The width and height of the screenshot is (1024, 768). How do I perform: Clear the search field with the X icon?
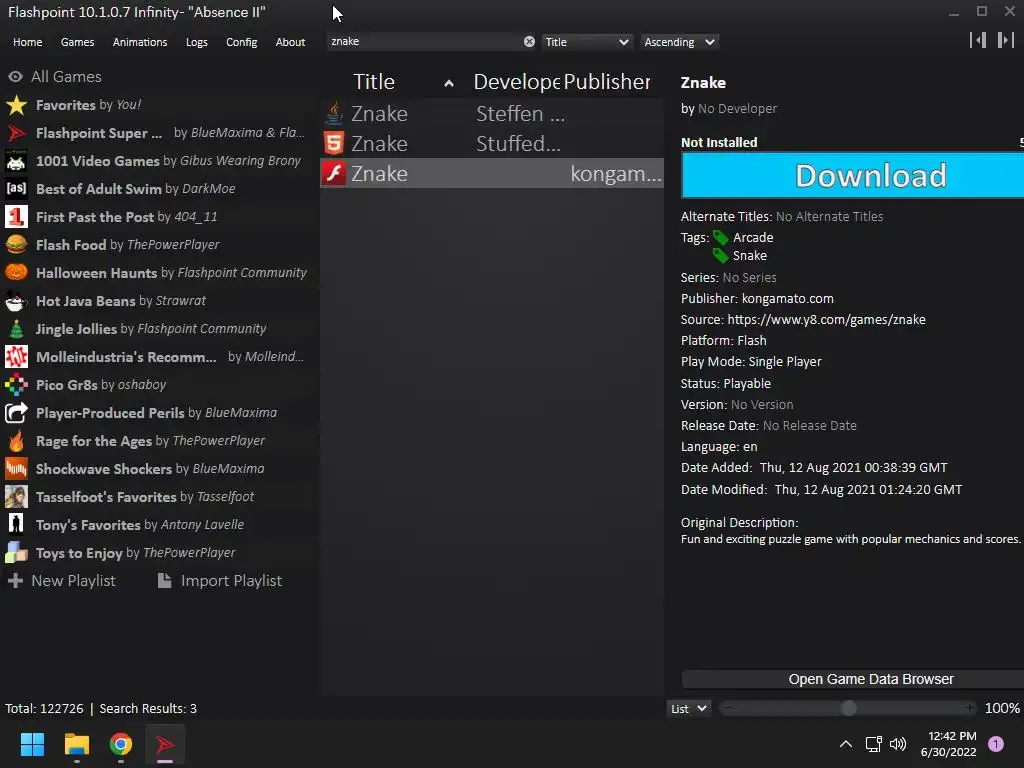529,42
